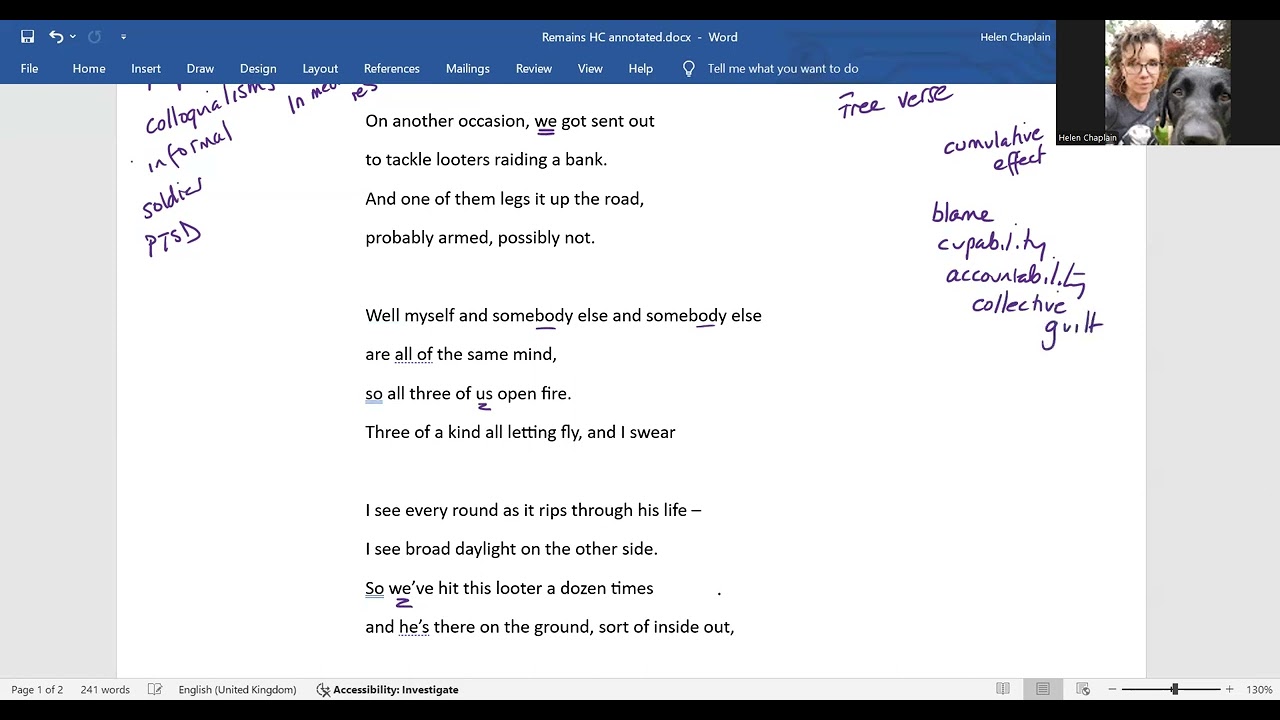This screenshot has height=720, width=1280.
Task: Click 'English (United Kingdom)' language indicator
Action: pyautogui.click(x=237, y=689)
